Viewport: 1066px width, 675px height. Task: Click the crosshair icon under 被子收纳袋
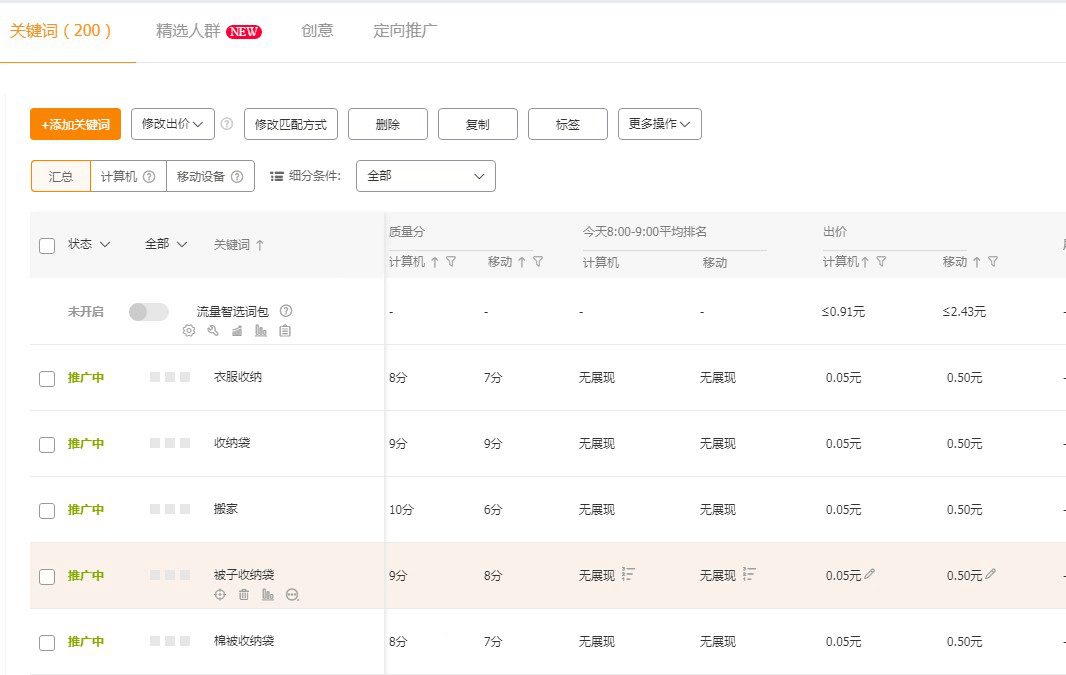click(x=220, y=595)
